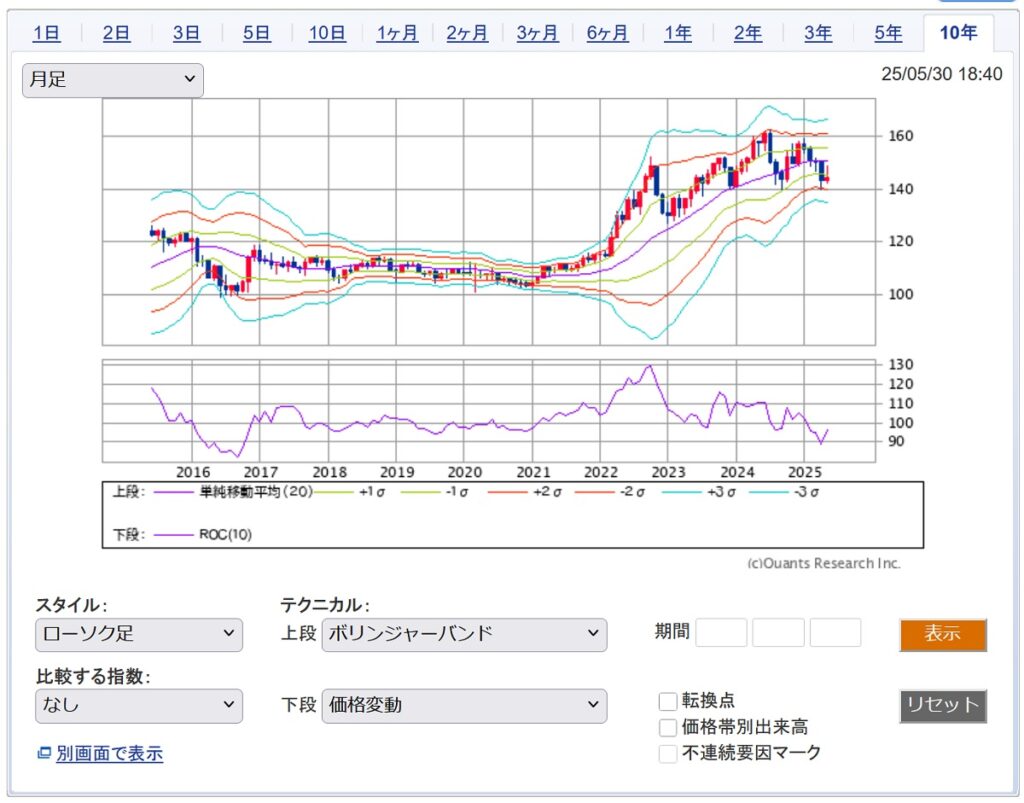Expand the 比較する指数 なし dropdown
Image resolution: width=1024 pixels, height=803 pixels.
coord(139,705)
